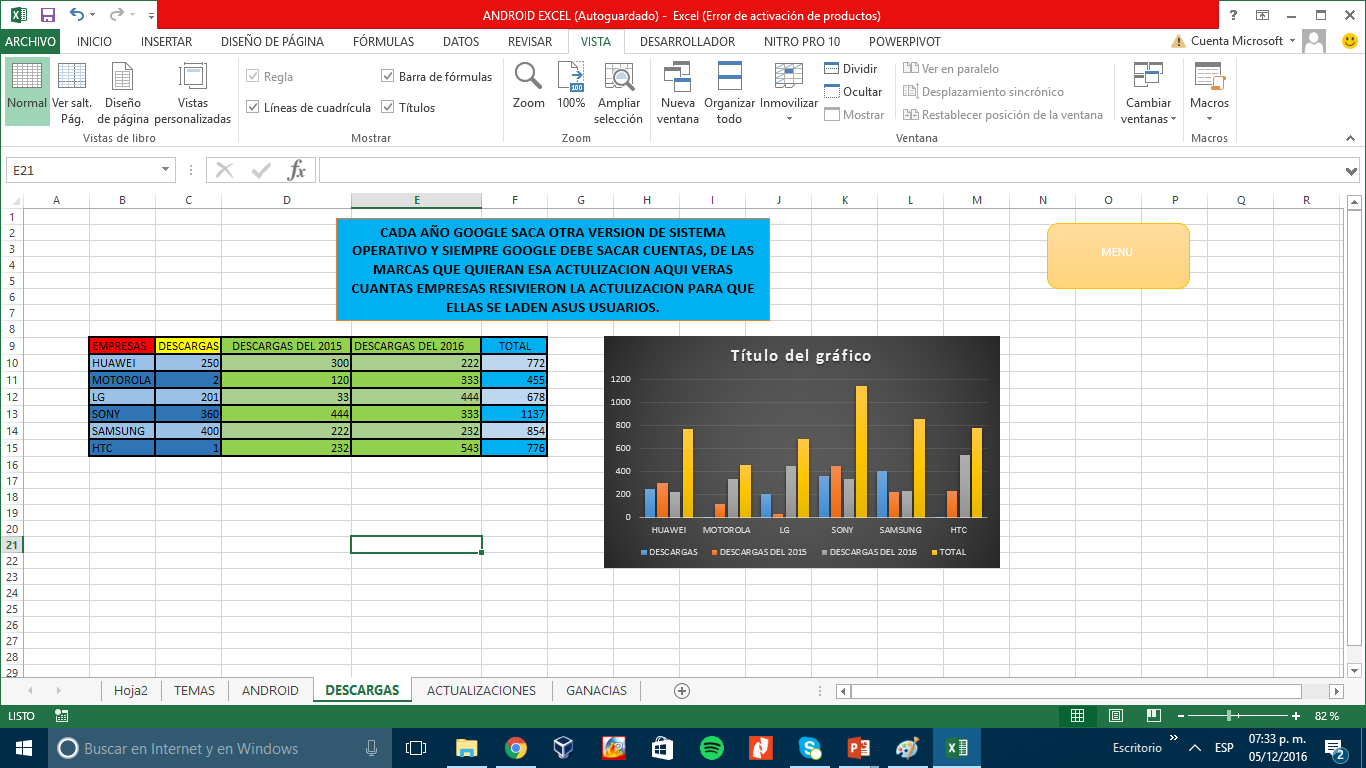Screen dimensions: 1366x768
Task: Click the add new sheet plus icon
Action: [682, 691]
